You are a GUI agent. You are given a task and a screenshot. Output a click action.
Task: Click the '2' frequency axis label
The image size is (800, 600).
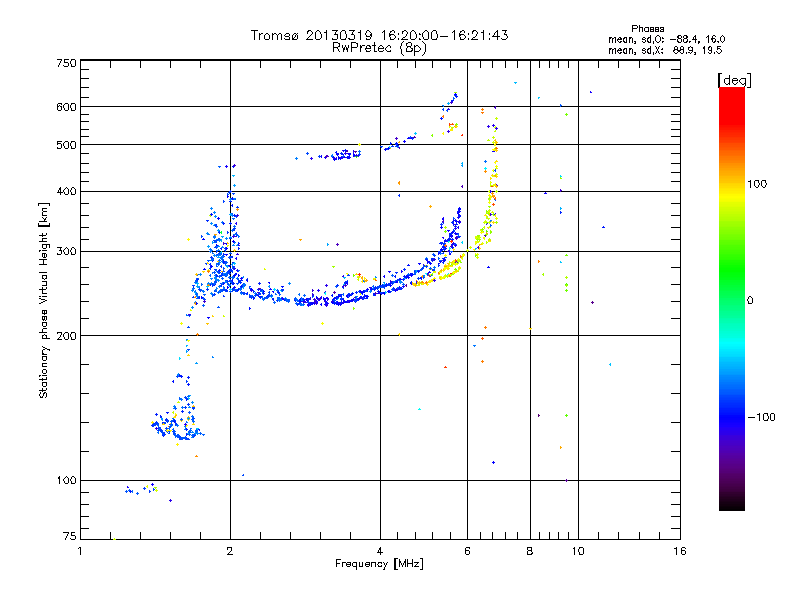point(230,551)
